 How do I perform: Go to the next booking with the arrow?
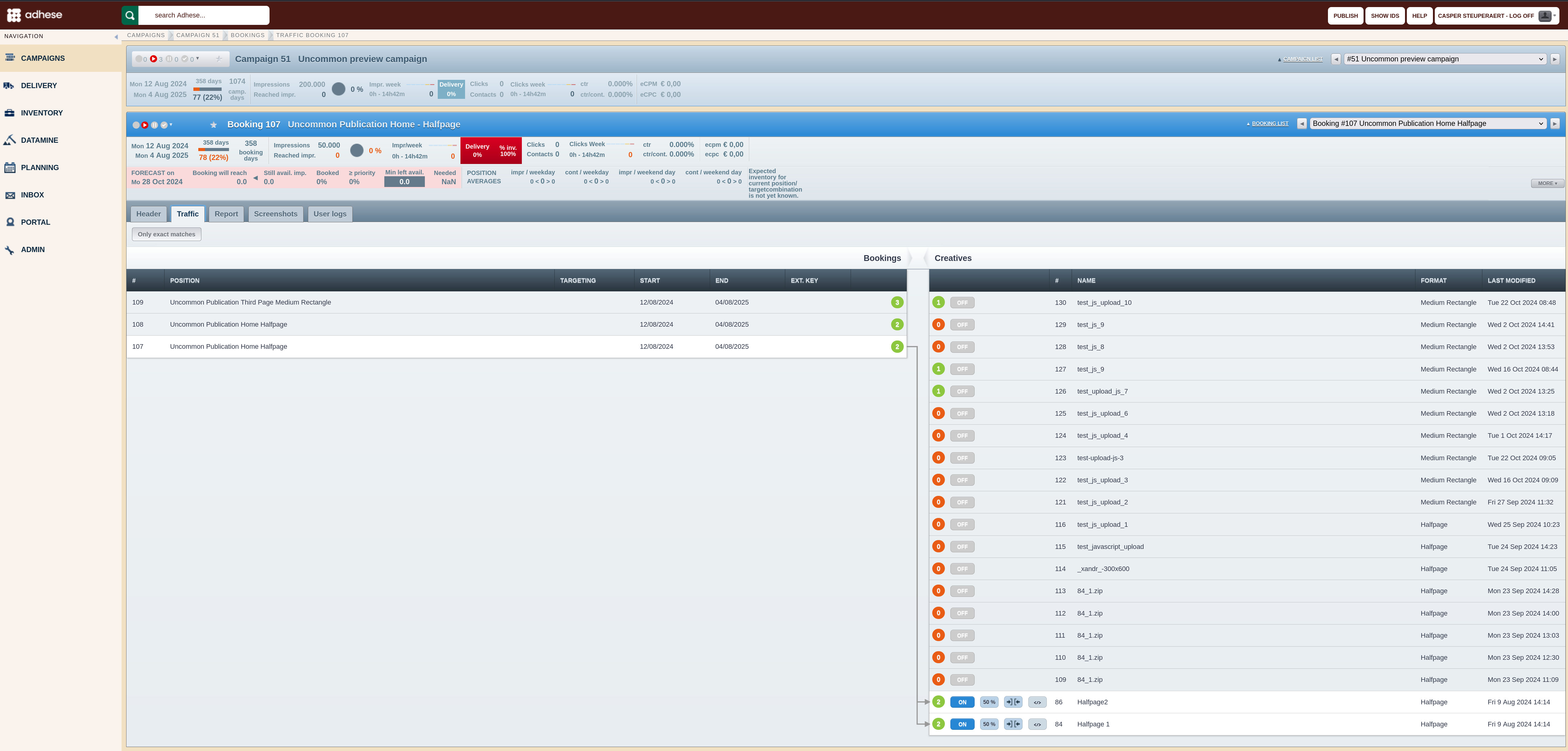(x=1554, y=123)
